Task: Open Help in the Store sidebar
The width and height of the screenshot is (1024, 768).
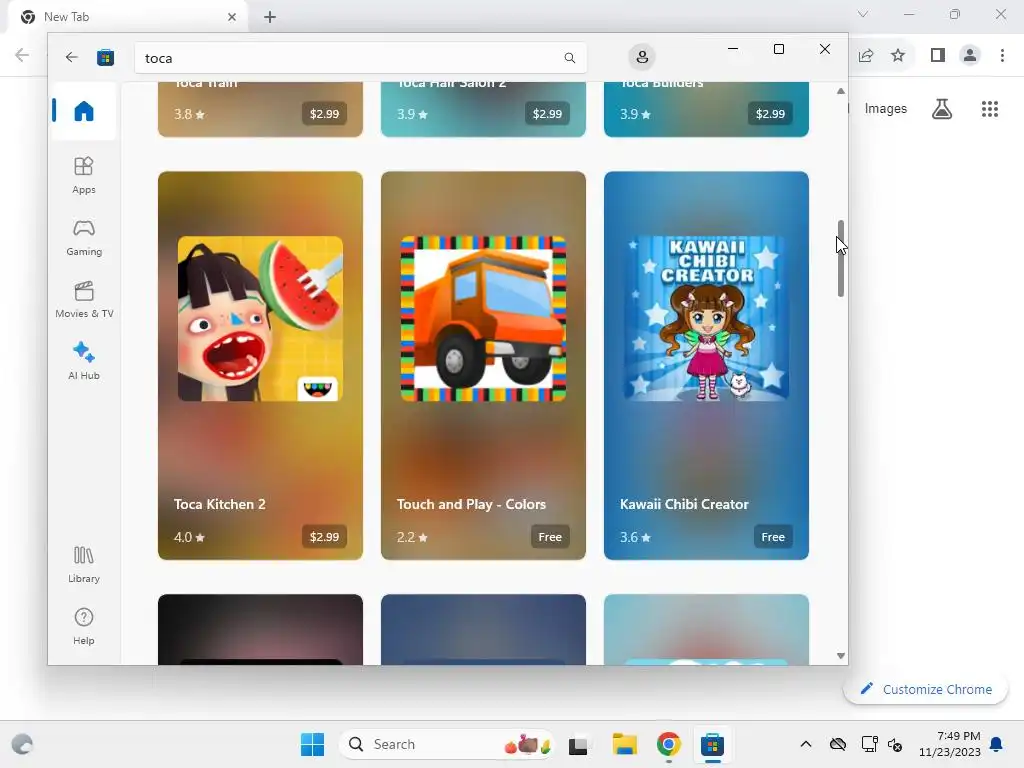Action: [x=84, y=626]
